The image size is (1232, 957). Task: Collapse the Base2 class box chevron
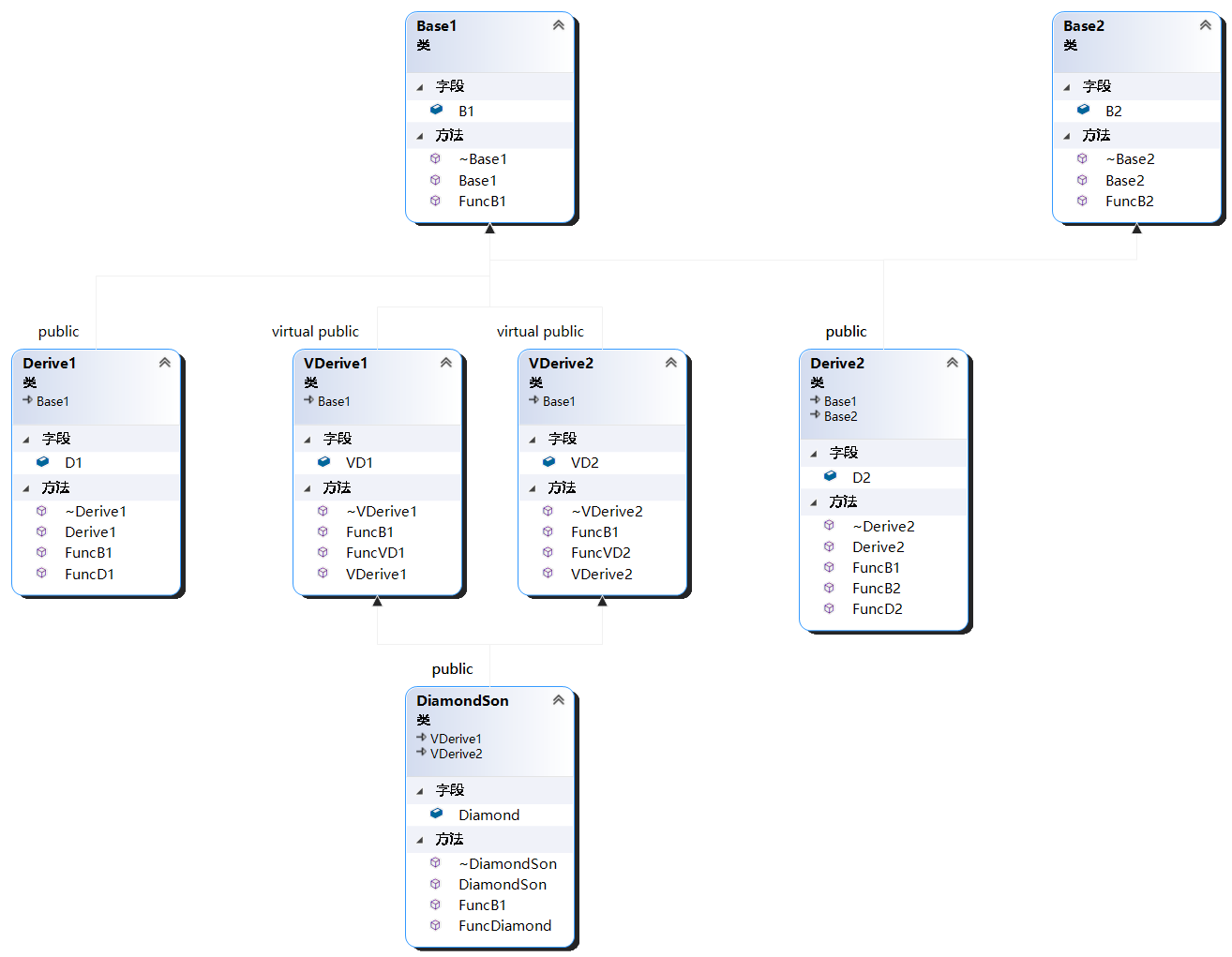1205,25
